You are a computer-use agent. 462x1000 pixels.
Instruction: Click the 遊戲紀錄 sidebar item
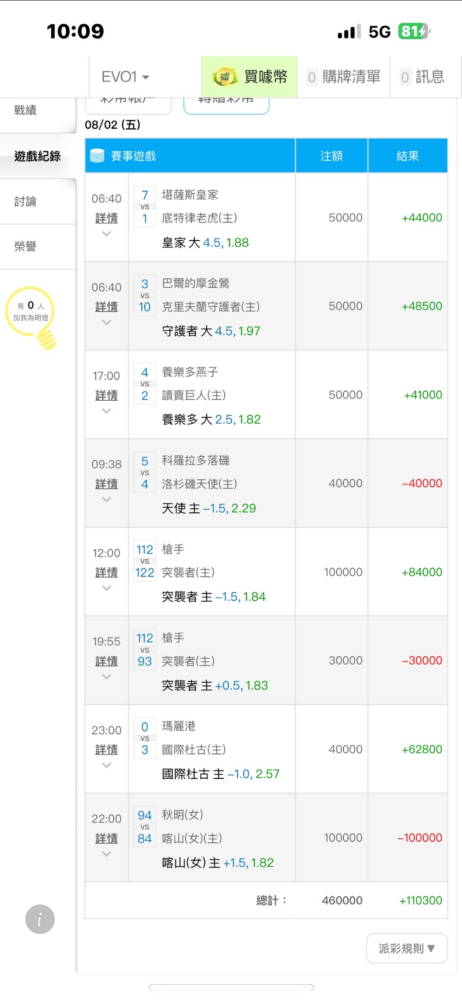tap(38, 156)
